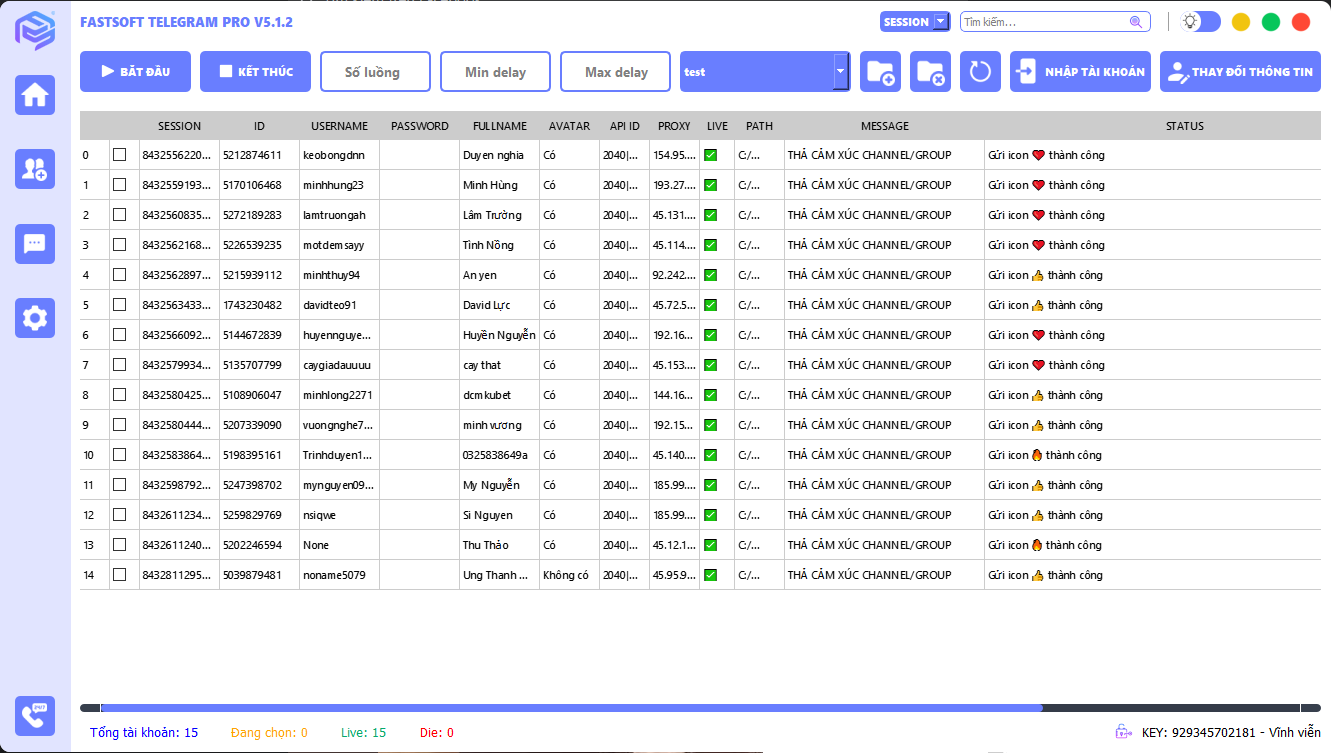Open the messages panel from the sidebar
The image size is (1331, 753).
[x=35, y=243]
